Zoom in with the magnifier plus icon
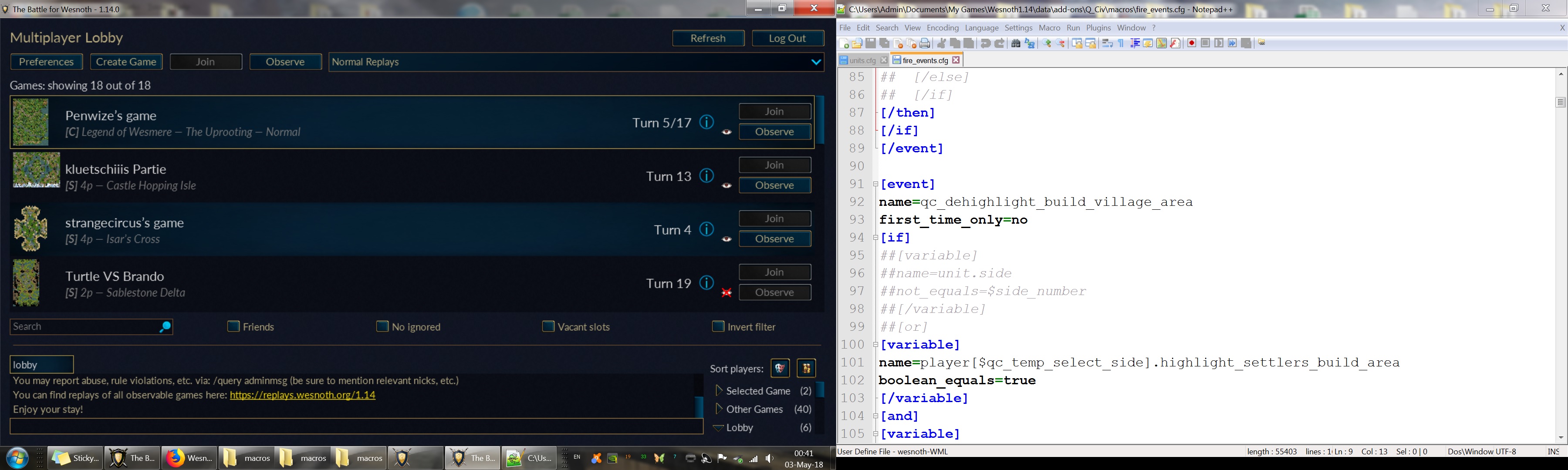The height and width of the screenshot is (470, 1568). point(1047,43)
